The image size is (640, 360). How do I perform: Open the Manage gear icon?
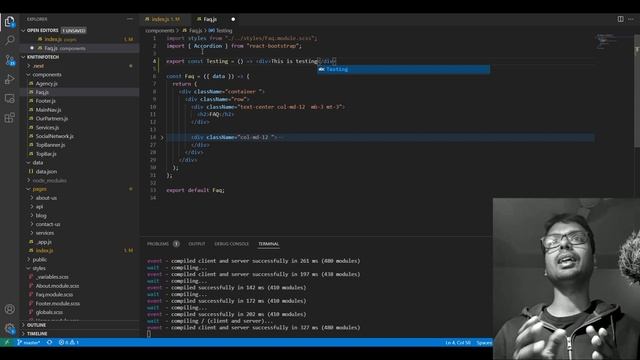point(9,328)
